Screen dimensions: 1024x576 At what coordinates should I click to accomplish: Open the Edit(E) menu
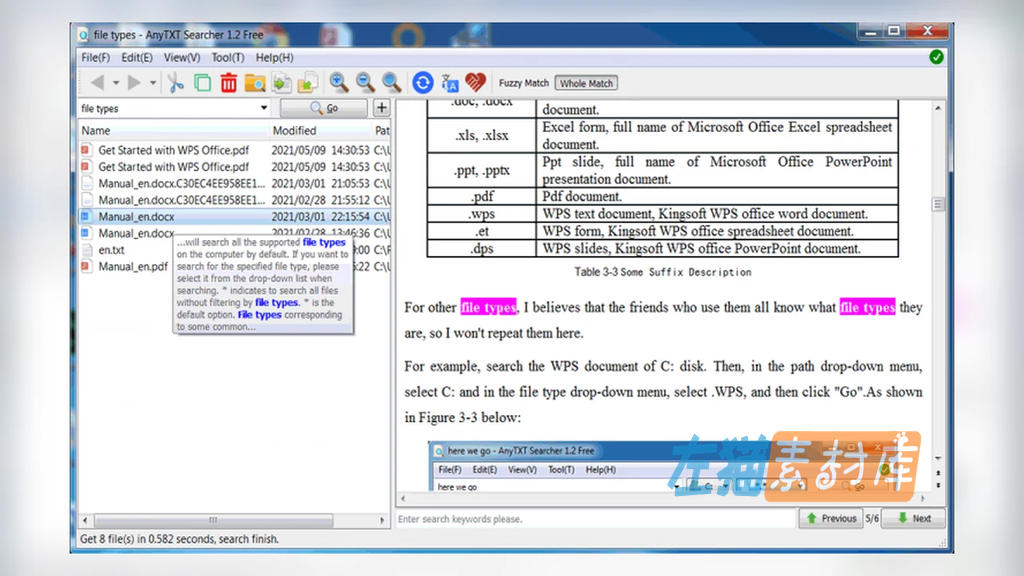137,57
